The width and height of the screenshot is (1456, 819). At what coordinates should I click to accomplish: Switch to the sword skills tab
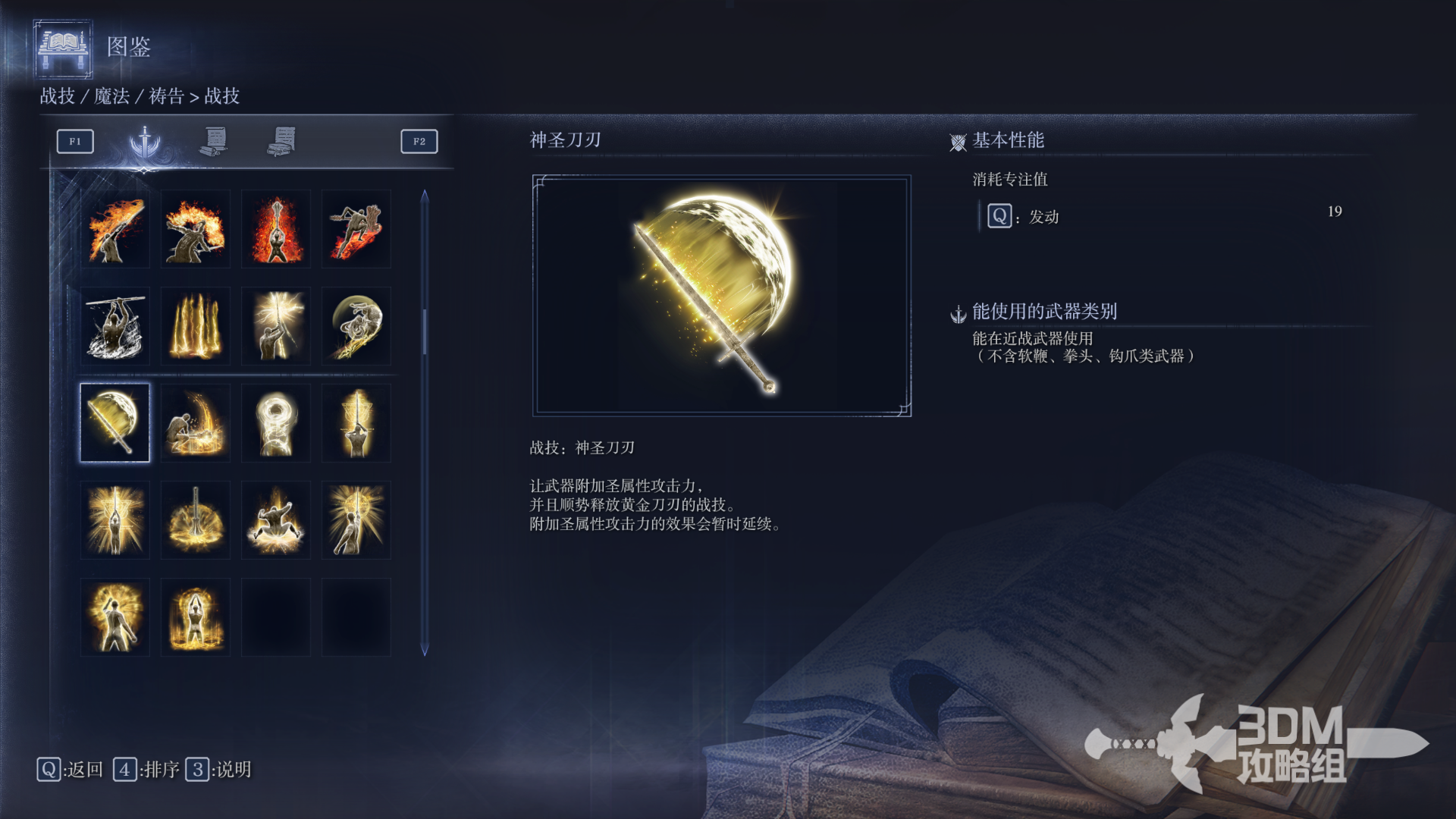click(x=144, y=141)
